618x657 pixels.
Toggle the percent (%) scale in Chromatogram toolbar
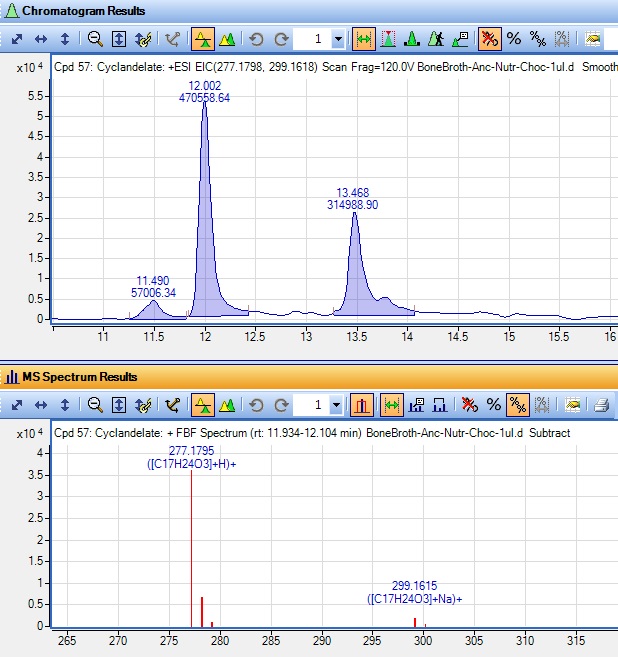pyautogui.click(x=514, y=39)
